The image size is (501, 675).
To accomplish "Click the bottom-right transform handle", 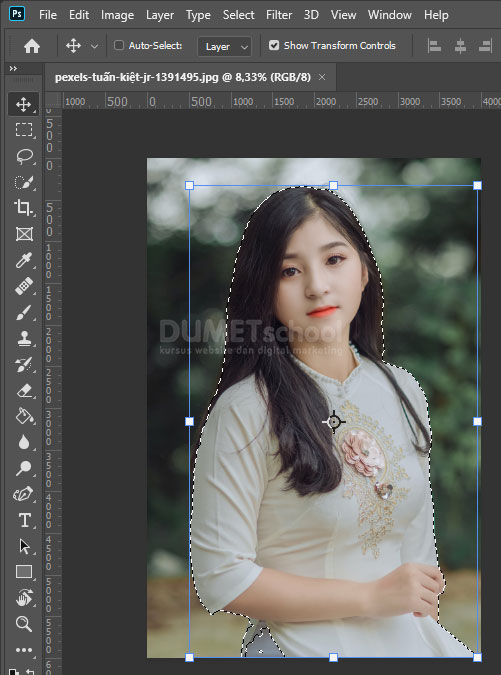I will [x=477, y=657].
